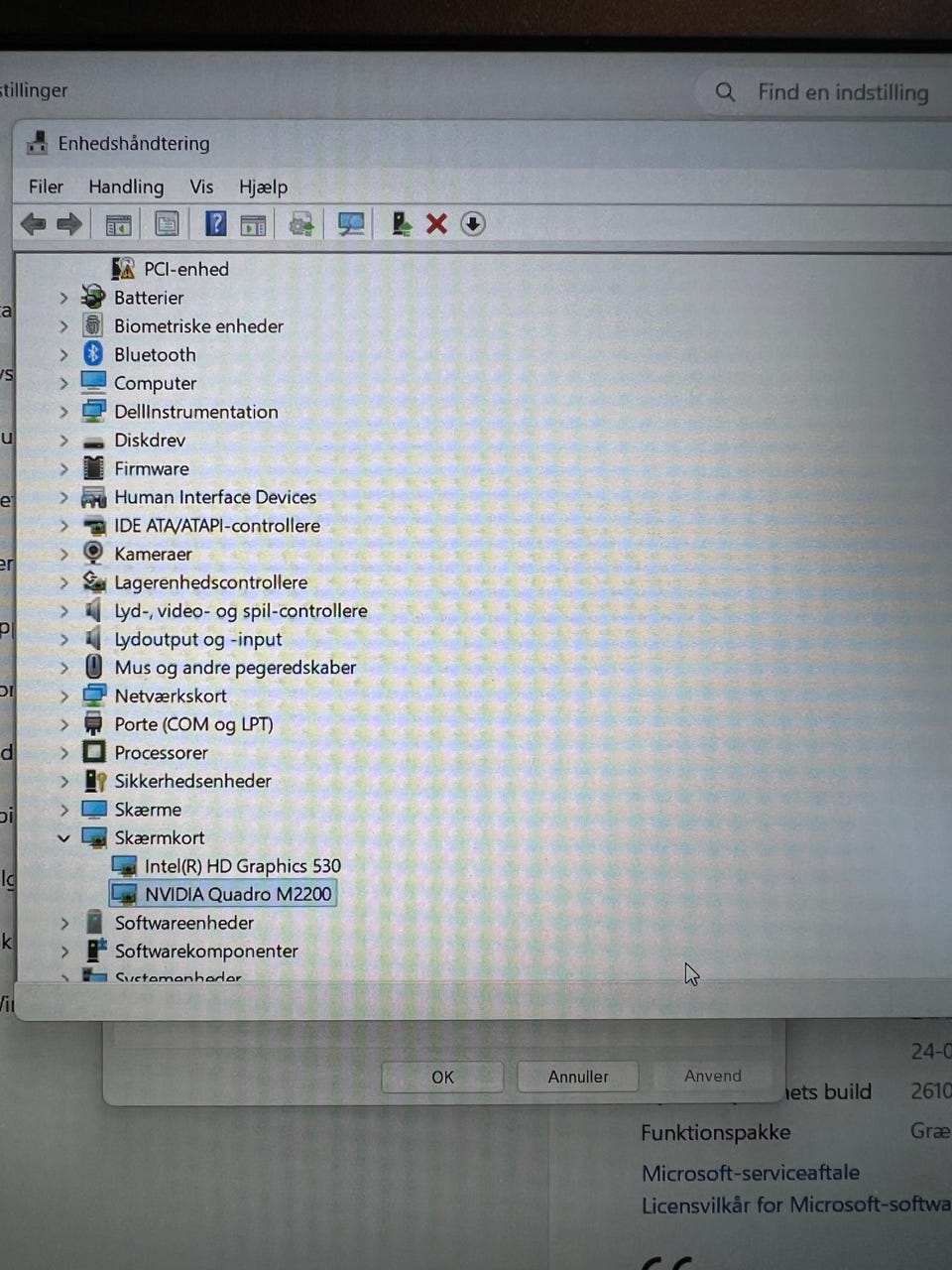Viewport: 952px width, 1270px height.
Task: Open the Hjælp menu
Action: (x=263, y=187)
